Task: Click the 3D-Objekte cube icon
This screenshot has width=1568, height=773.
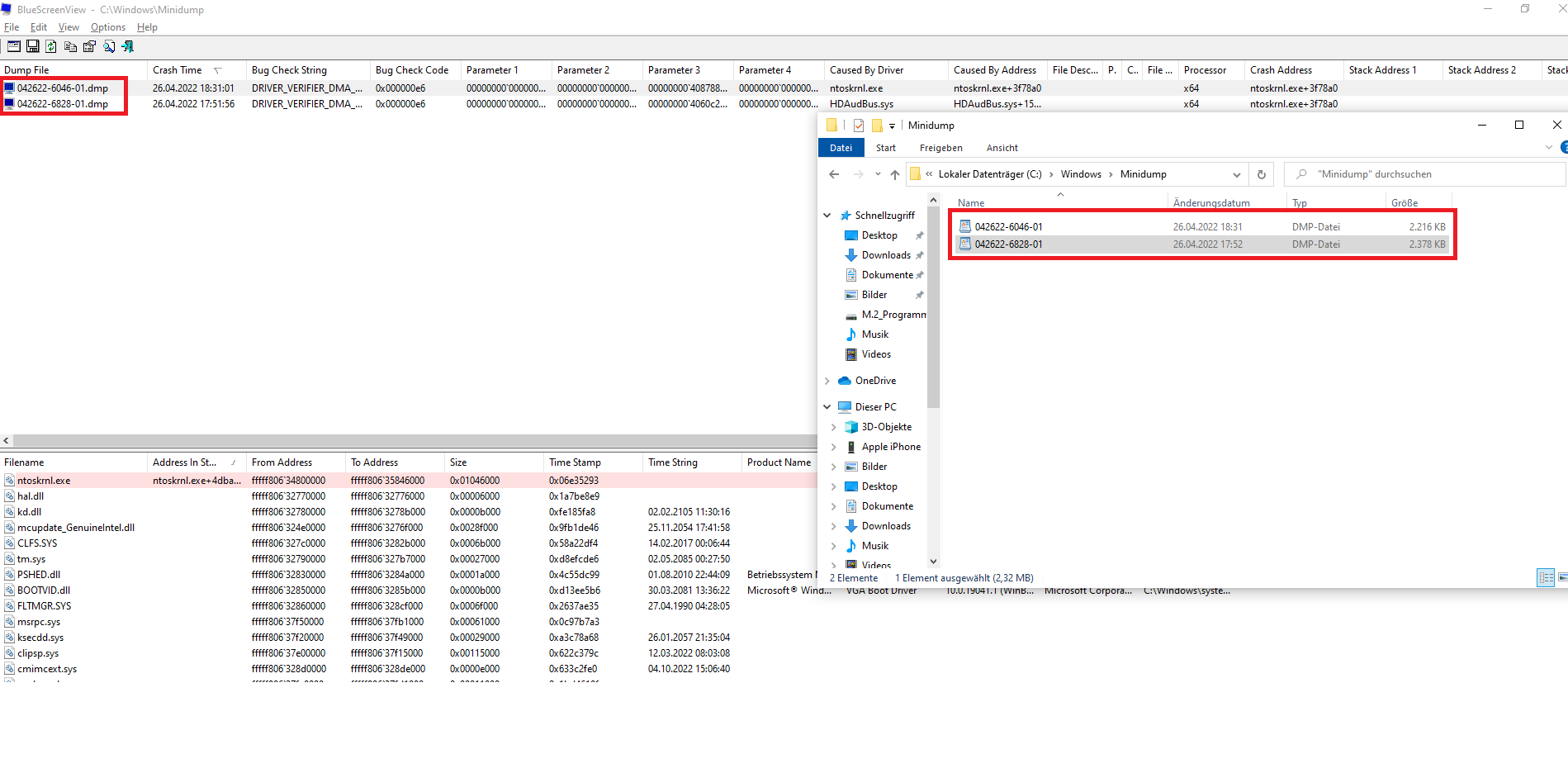Action: 851,427
